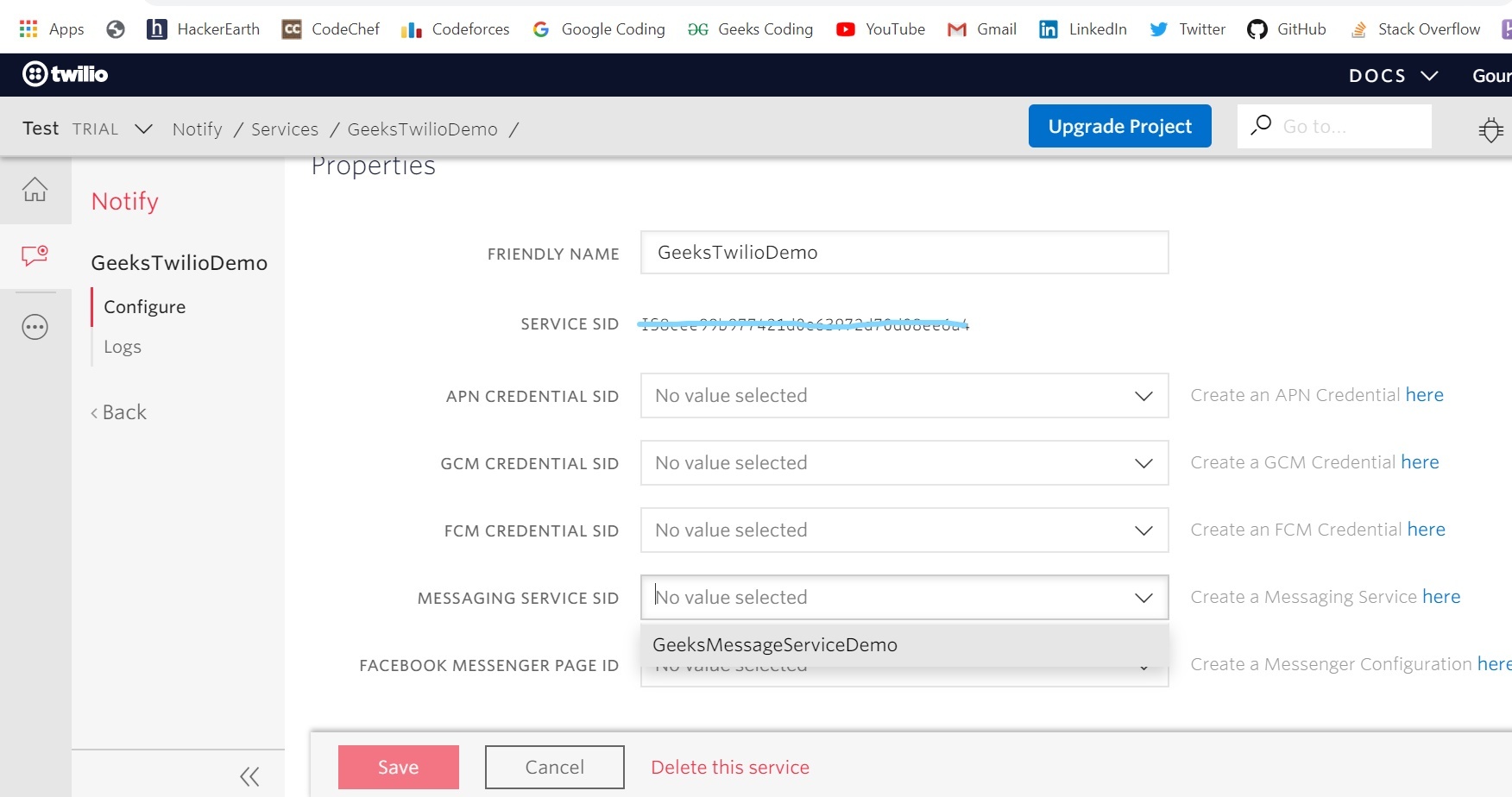Screen dimensions: 1512x797
Task: Open the CodeChef bookmark
Action: [331, 29]
